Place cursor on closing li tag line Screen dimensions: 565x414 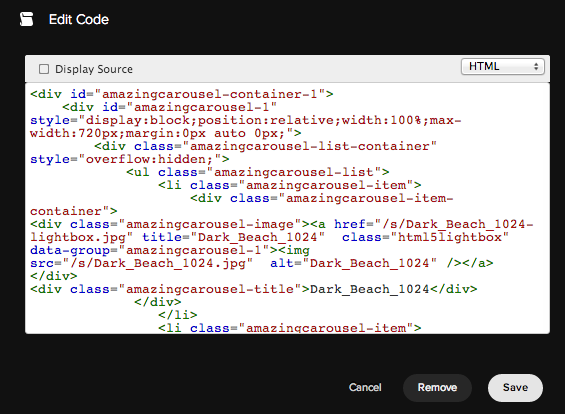(178, 315)
